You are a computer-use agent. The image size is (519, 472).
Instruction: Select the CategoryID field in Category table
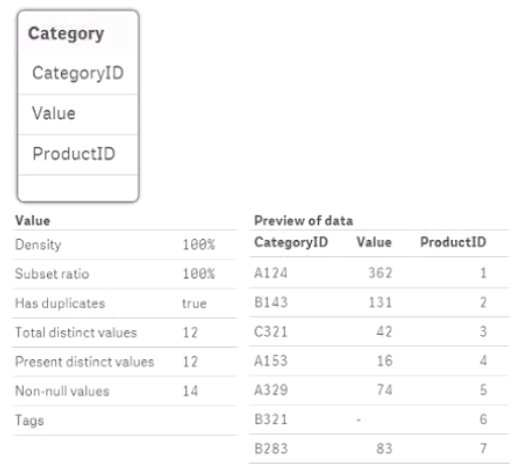click(x=78, y=73)
